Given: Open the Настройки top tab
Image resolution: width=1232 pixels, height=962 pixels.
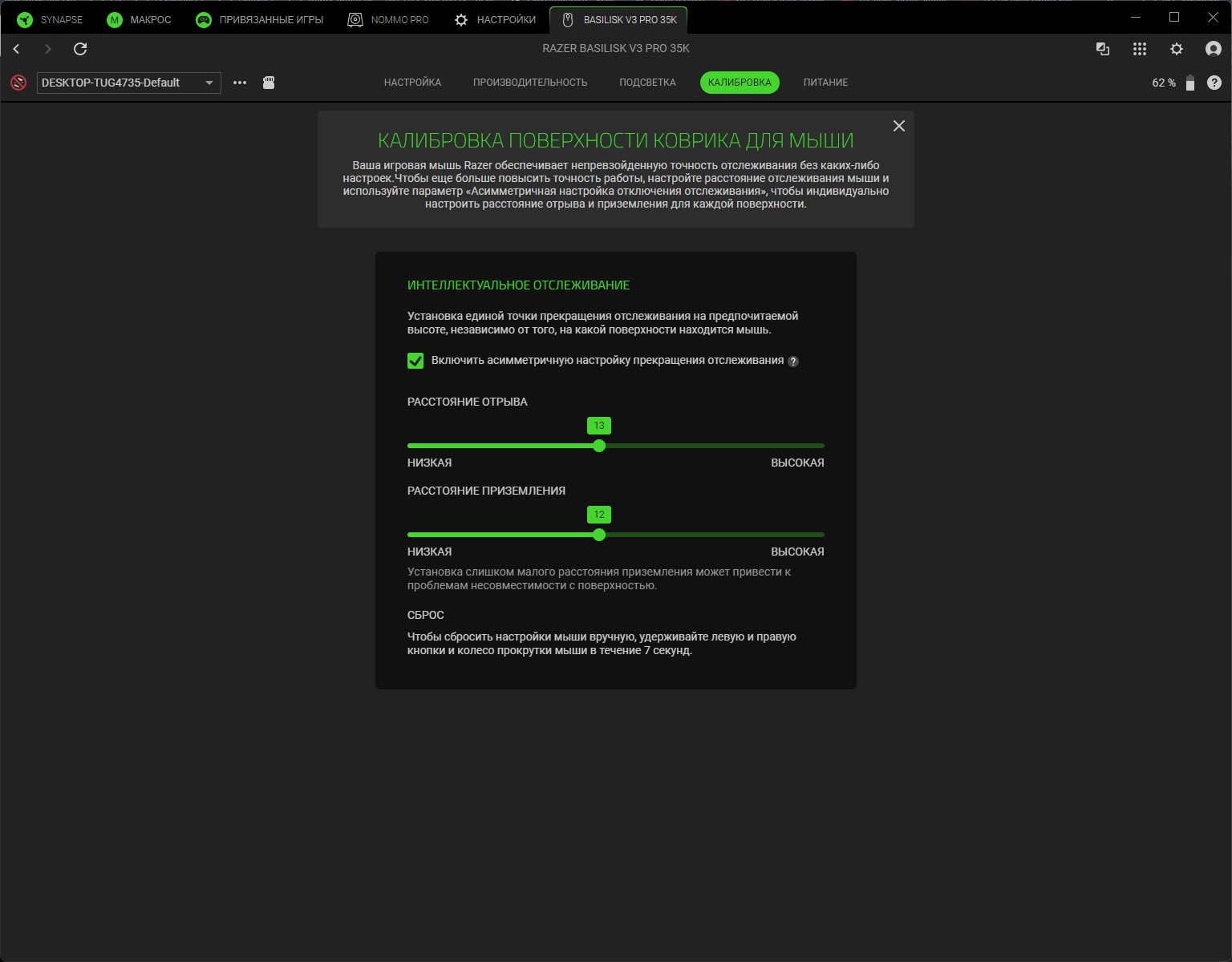Looking at the screenshot, I should tap(495, 19).
